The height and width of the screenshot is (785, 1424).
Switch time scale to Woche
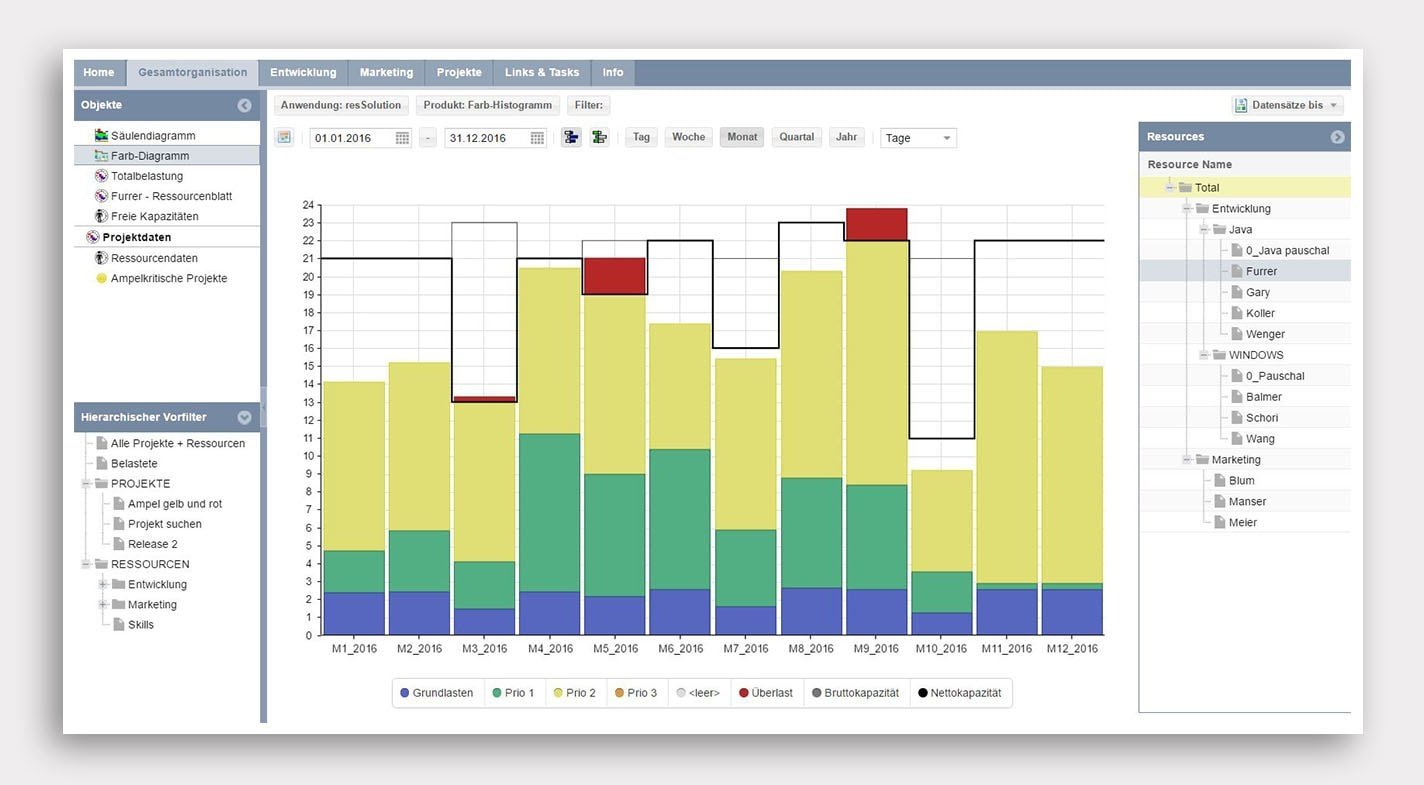[688, 137]
